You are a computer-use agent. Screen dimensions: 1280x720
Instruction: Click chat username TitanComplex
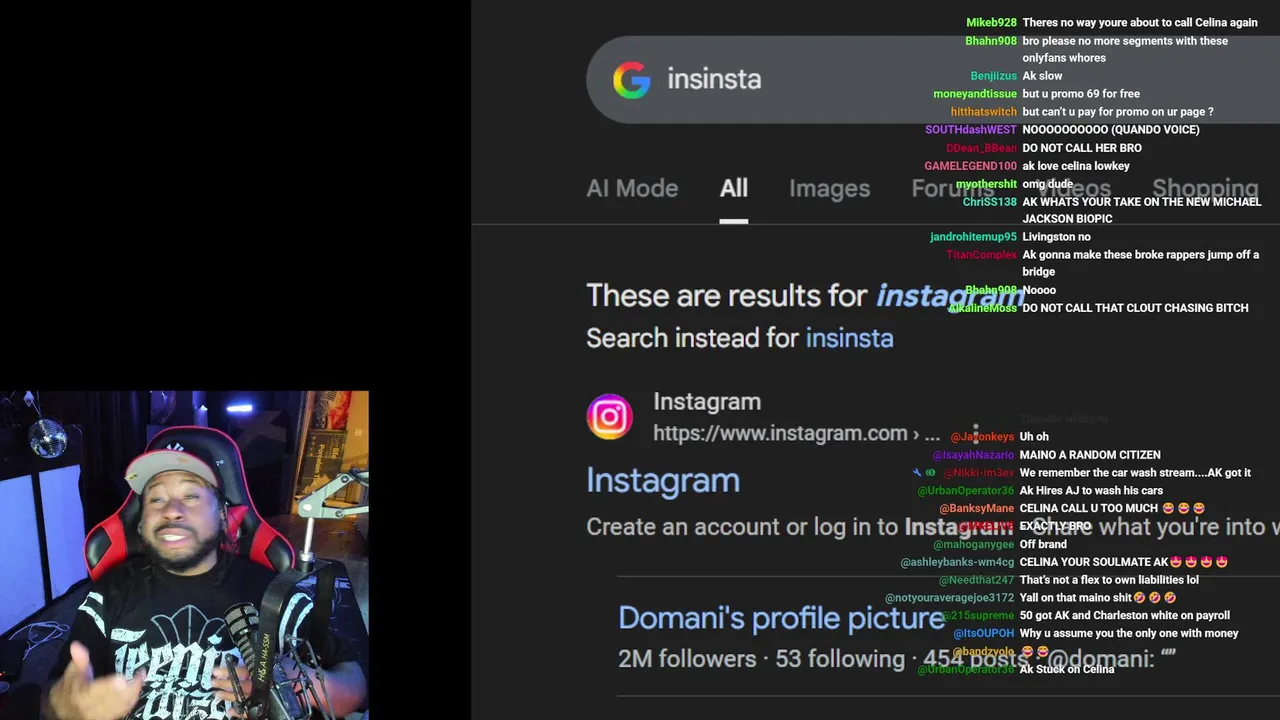982,255
